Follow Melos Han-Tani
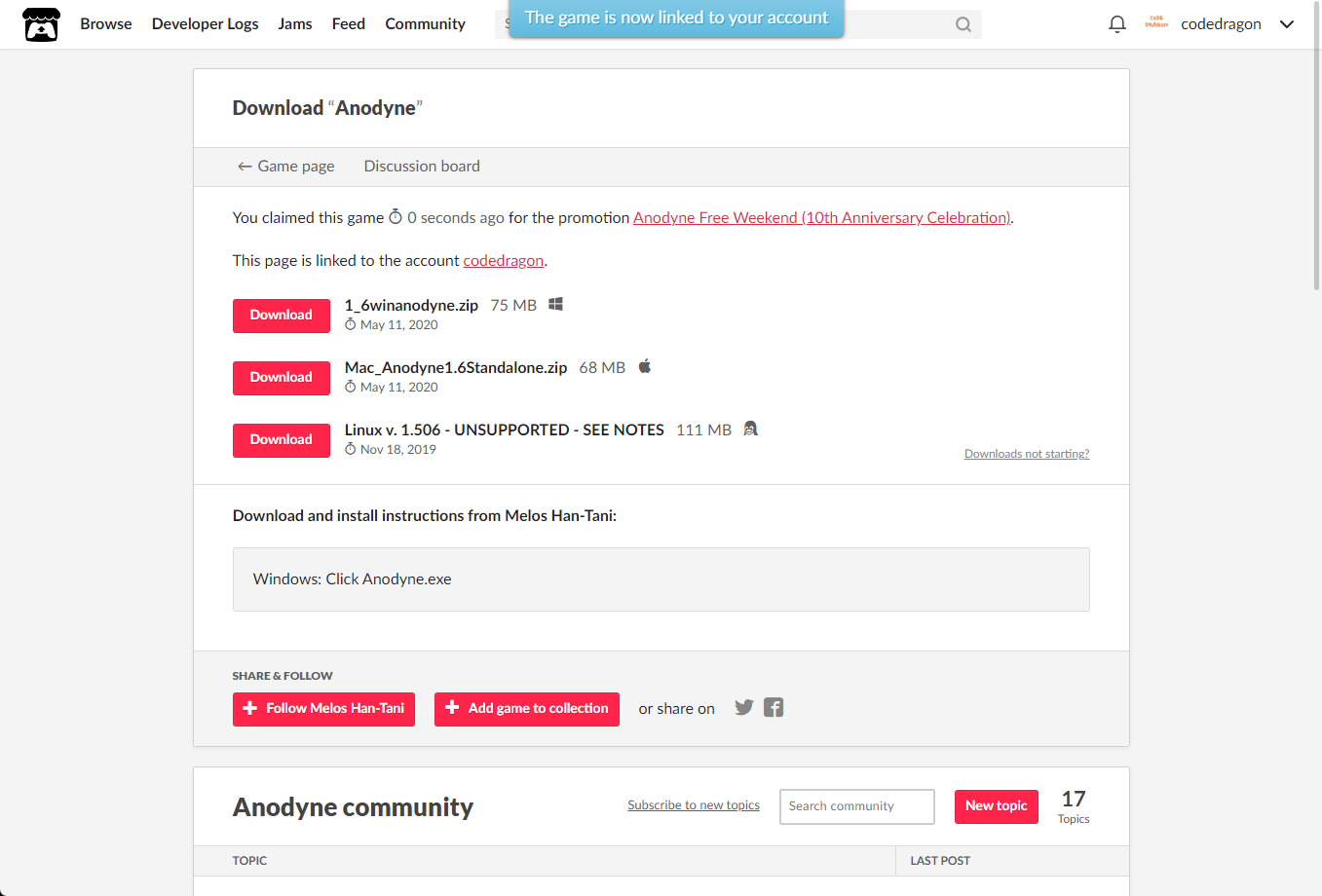Viewport: 1322px width, 896px height. (323, 709)
